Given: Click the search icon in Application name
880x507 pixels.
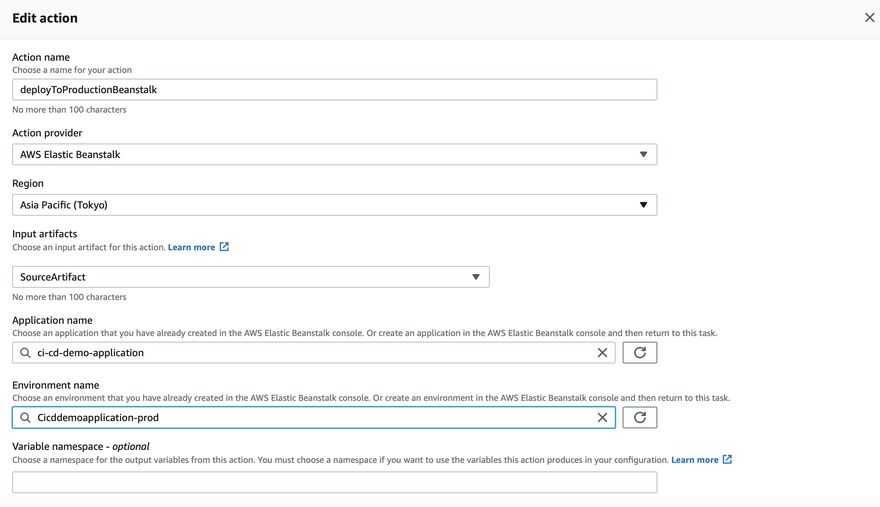Looking at the screenshot, I should (x=26, y=353).
